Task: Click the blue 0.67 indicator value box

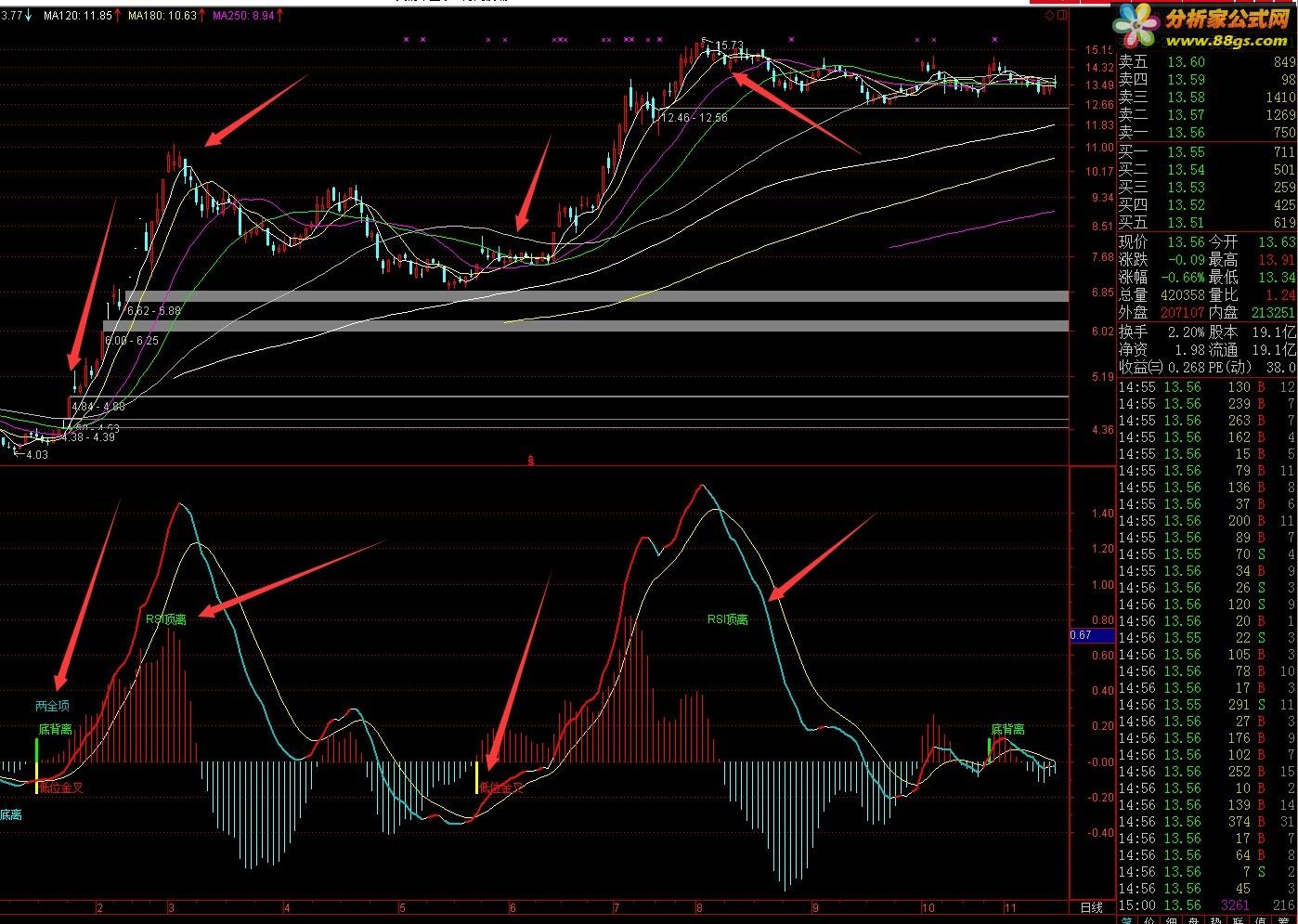Action: coord(1091,636)
